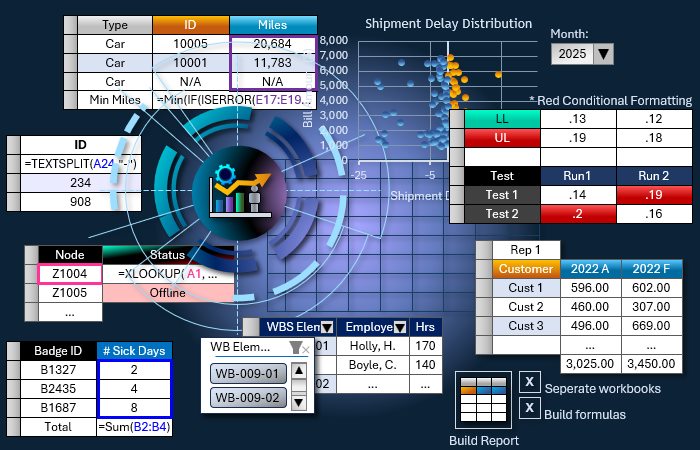Click the Customer column header

pyautogui.click(x=526, y=269)
